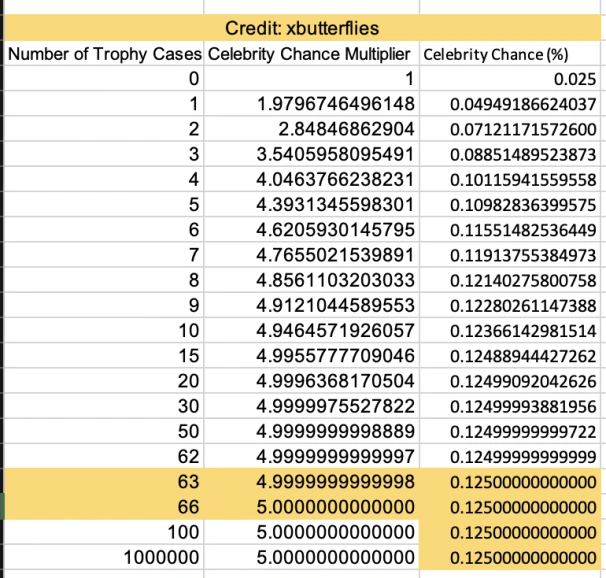Click the trophy cases cell with 3
606x578 pixels.
(104, 154)
